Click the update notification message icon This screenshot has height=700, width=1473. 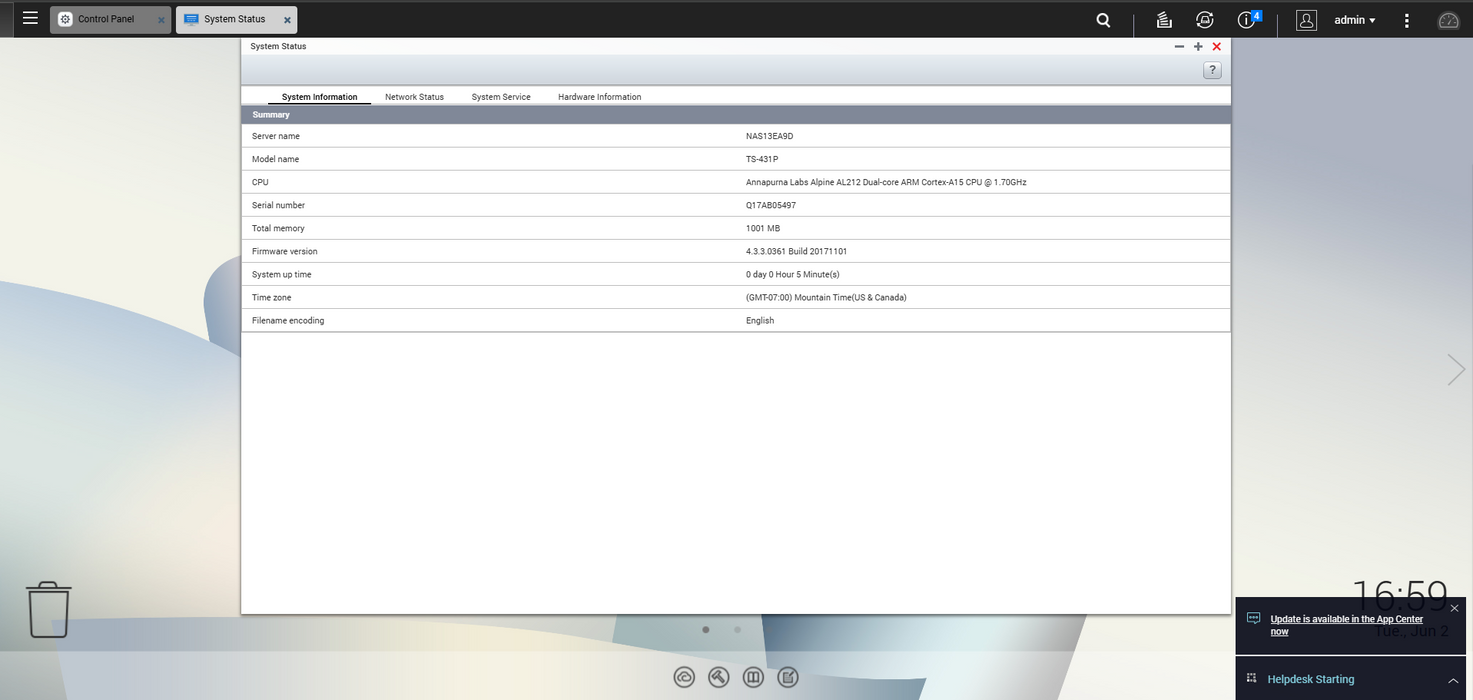coord(1253,619)
